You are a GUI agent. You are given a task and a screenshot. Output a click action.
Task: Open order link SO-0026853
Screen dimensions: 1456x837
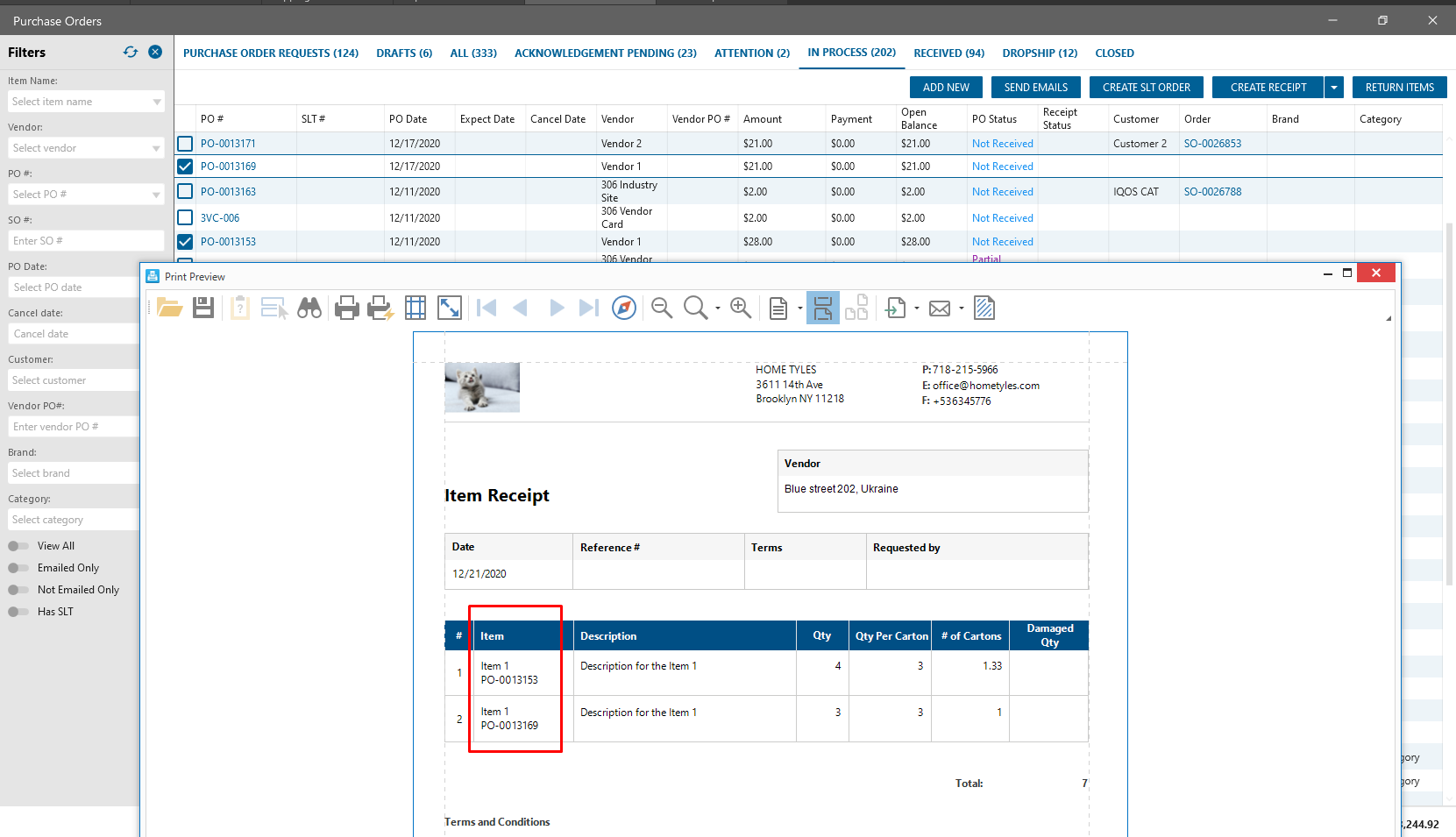tap(1212, 144)
